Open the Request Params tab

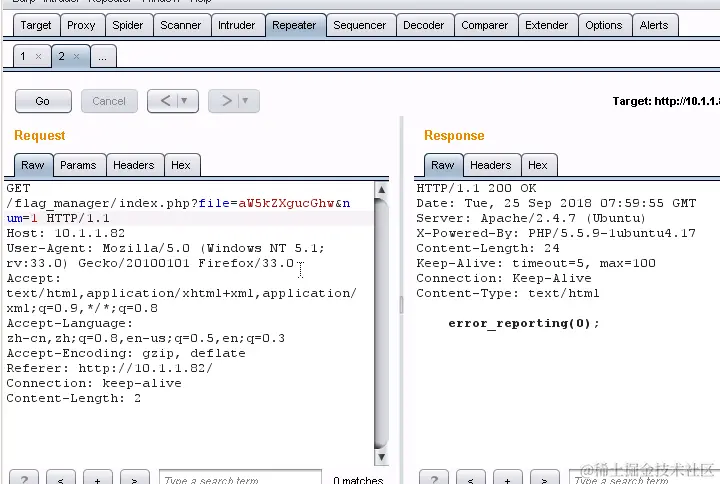79,165
